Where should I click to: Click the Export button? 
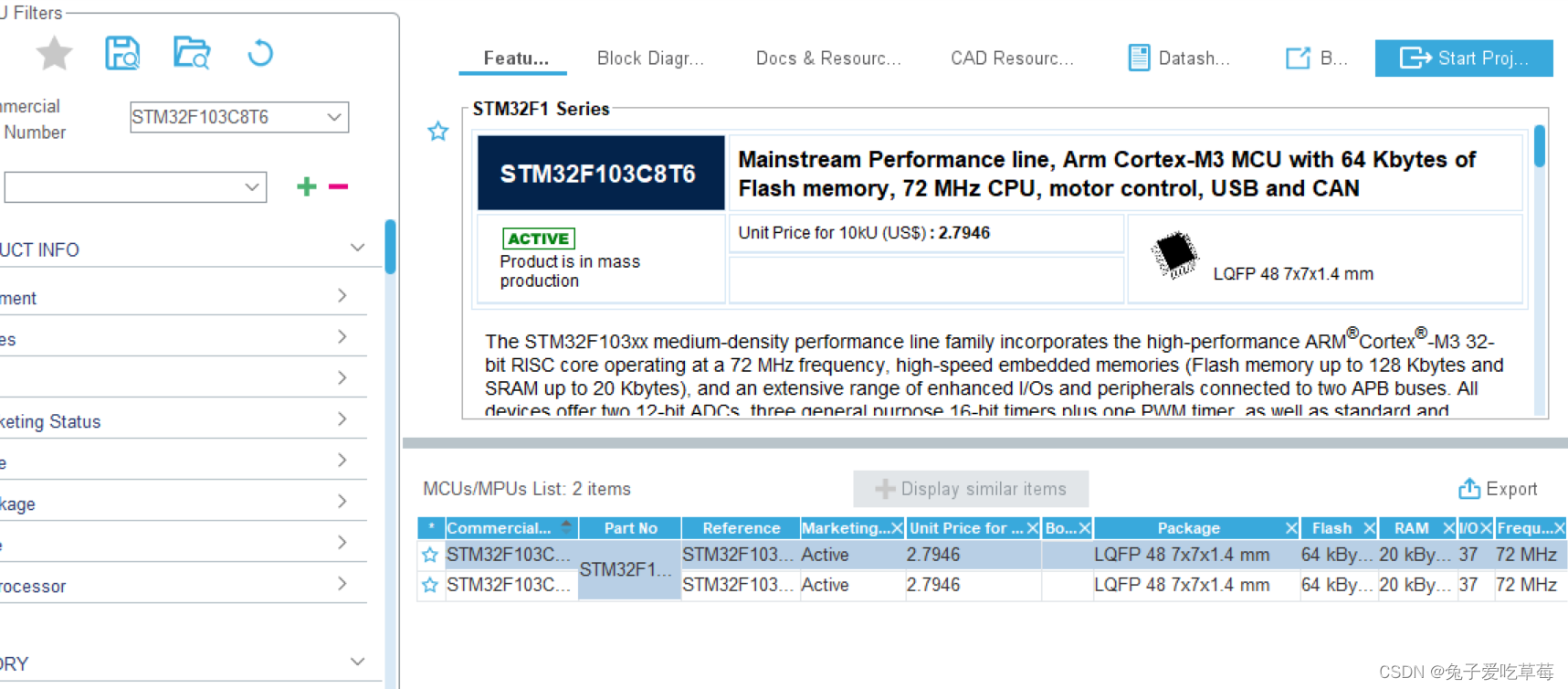tap(1498, 489)
